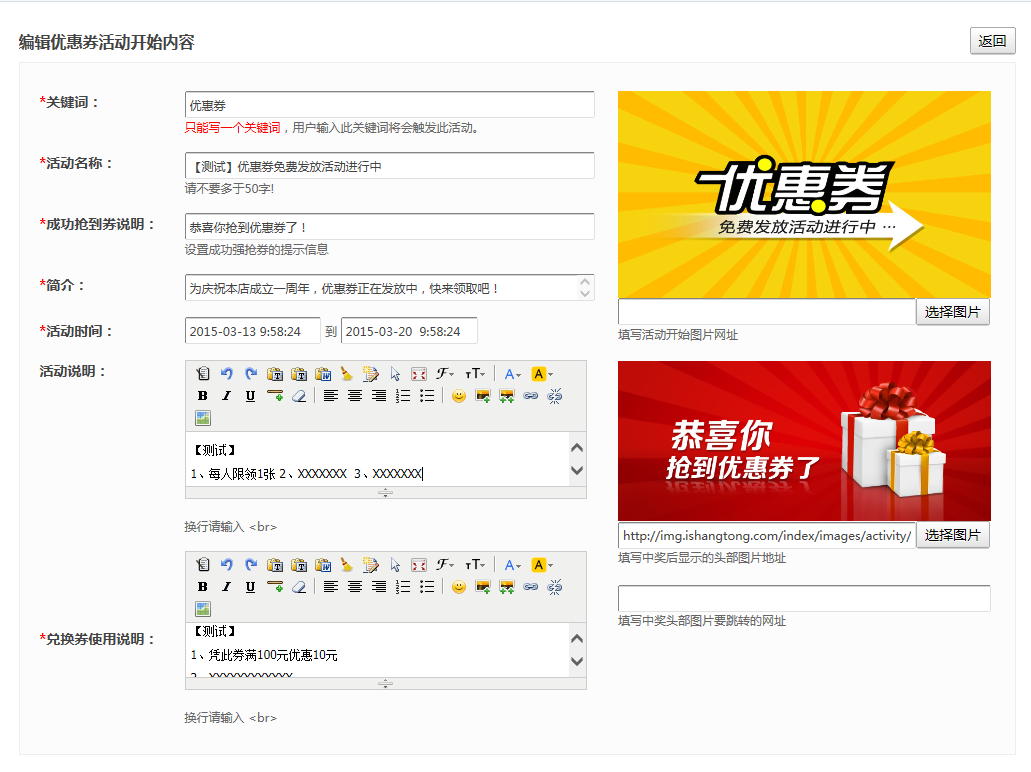
Task: Toggle Bold in the 活动说明 editor
Action: 203,396
